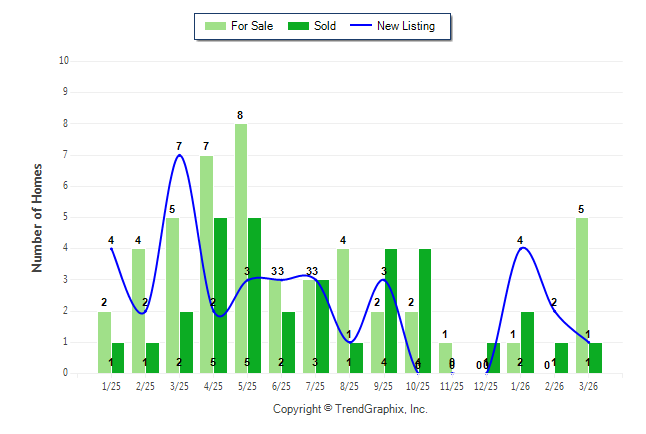Click the Number of Homes axis title
The height and width of the screenshot is (434, 646).
point(38,217)
